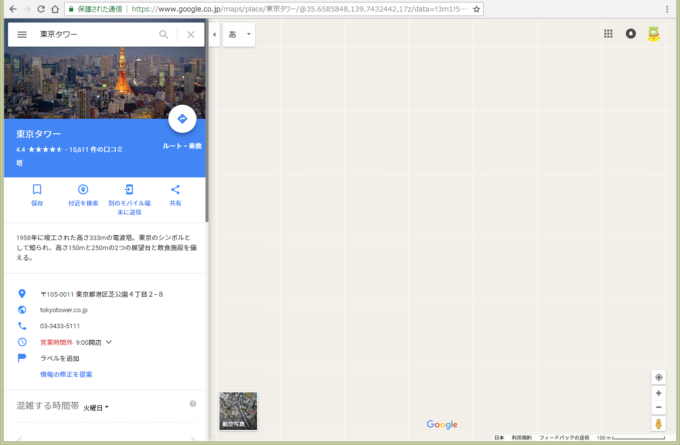Click the 東京タワー place title
This screenshot has width=680, height=445.
39,134
